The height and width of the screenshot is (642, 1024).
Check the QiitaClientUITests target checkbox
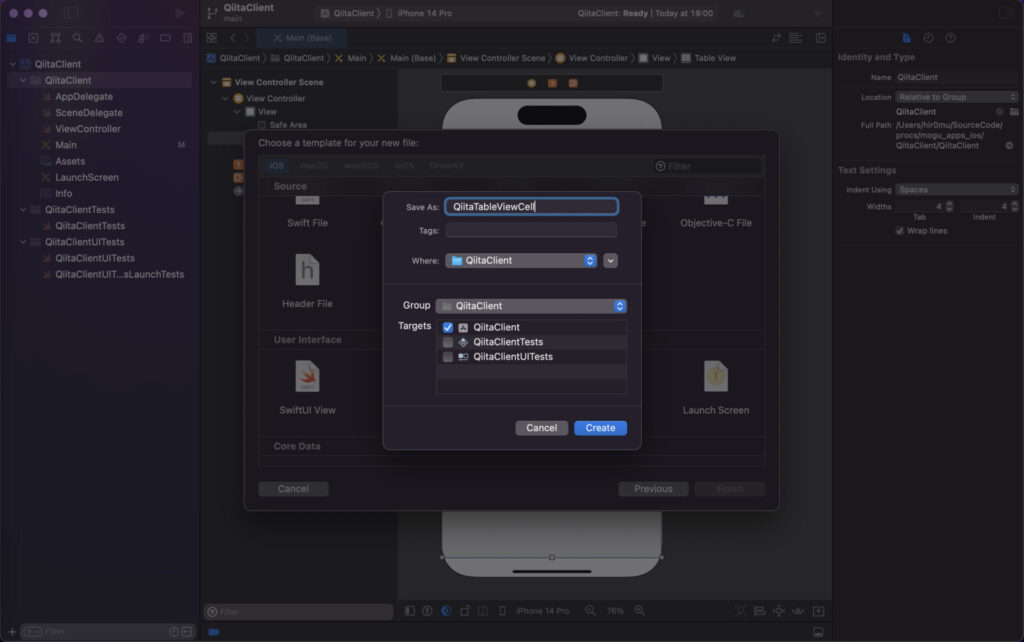(447, 357)
